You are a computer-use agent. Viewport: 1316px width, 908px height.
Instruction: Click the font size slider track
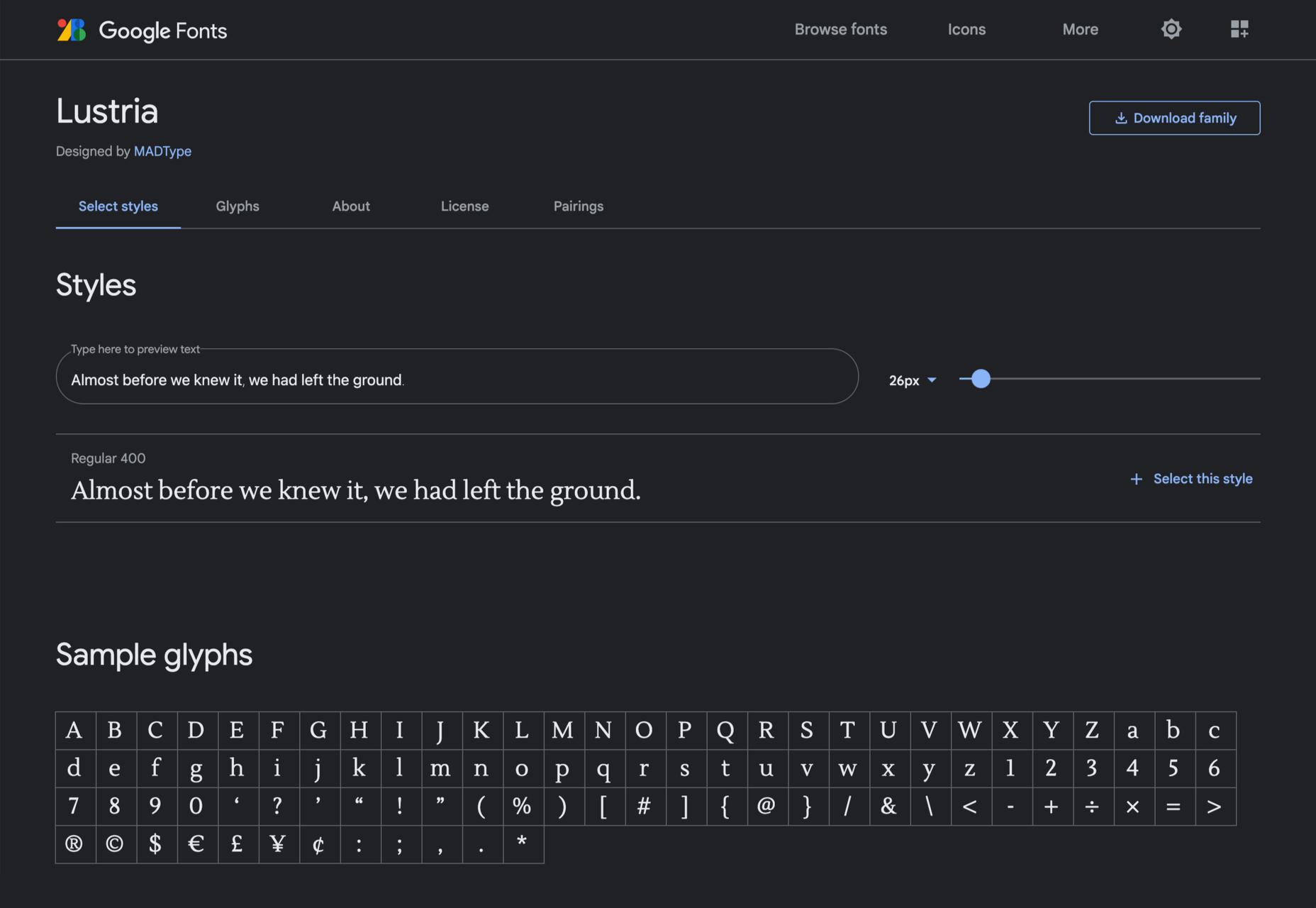1110,379
